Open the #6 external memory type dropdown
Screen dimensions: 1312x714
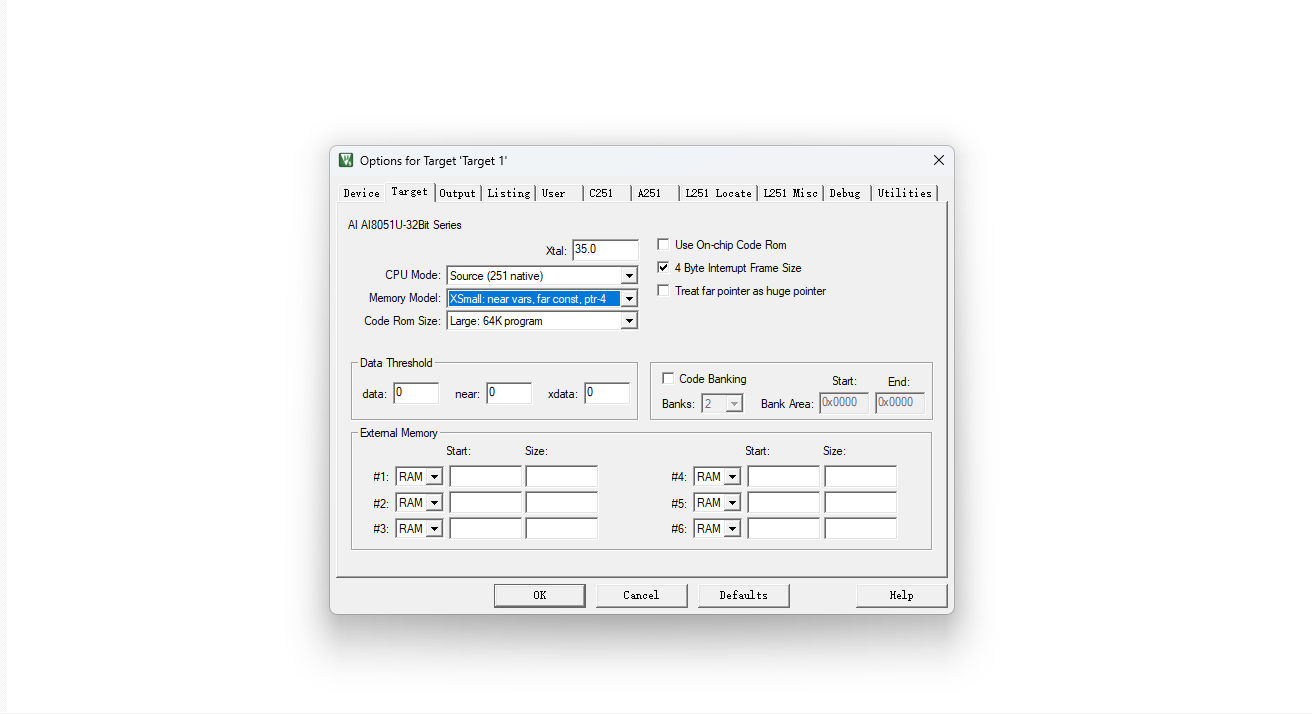click(x=732, y=529)
